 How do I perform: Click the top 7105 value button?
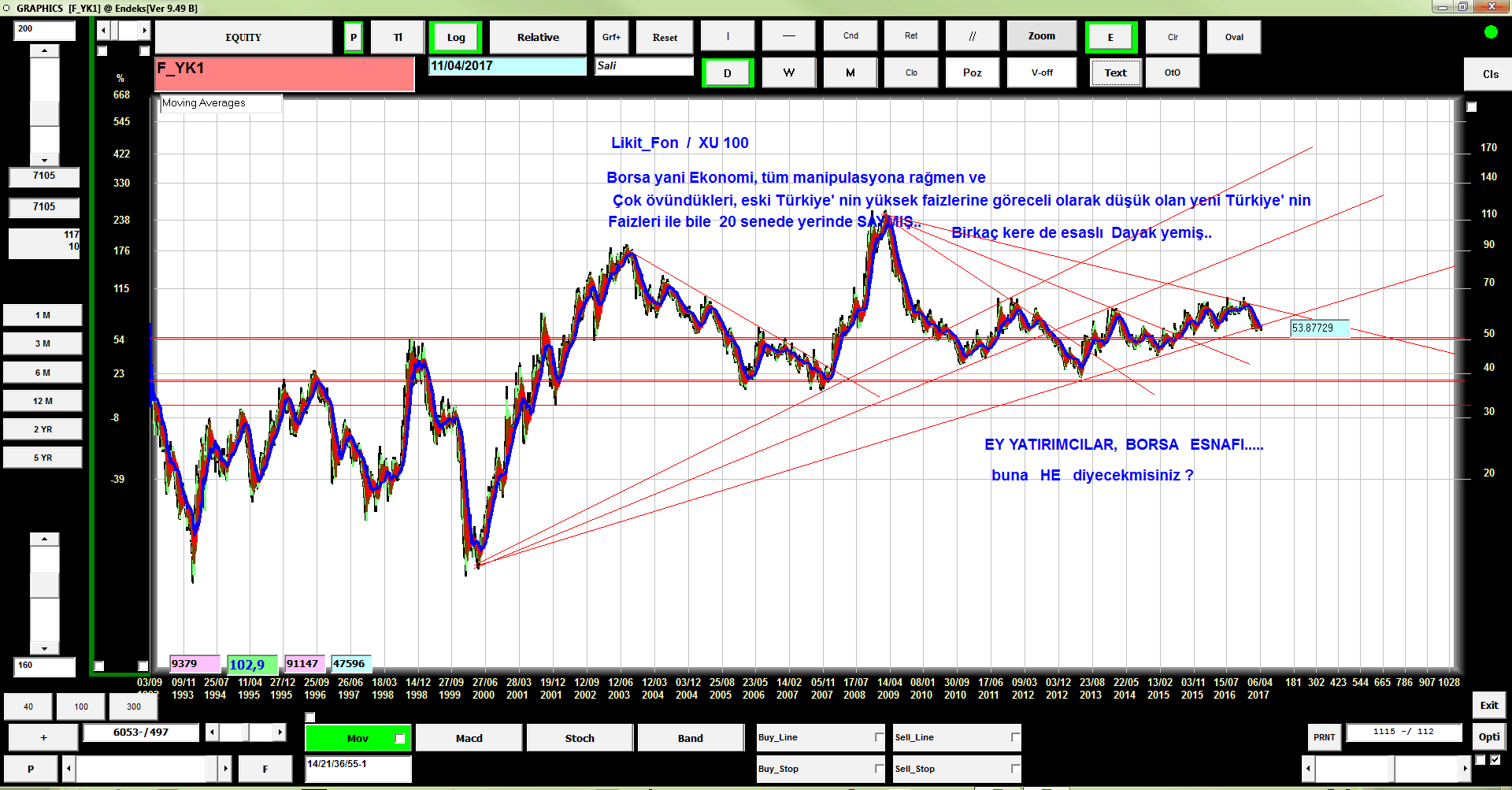tap(44, 176)
